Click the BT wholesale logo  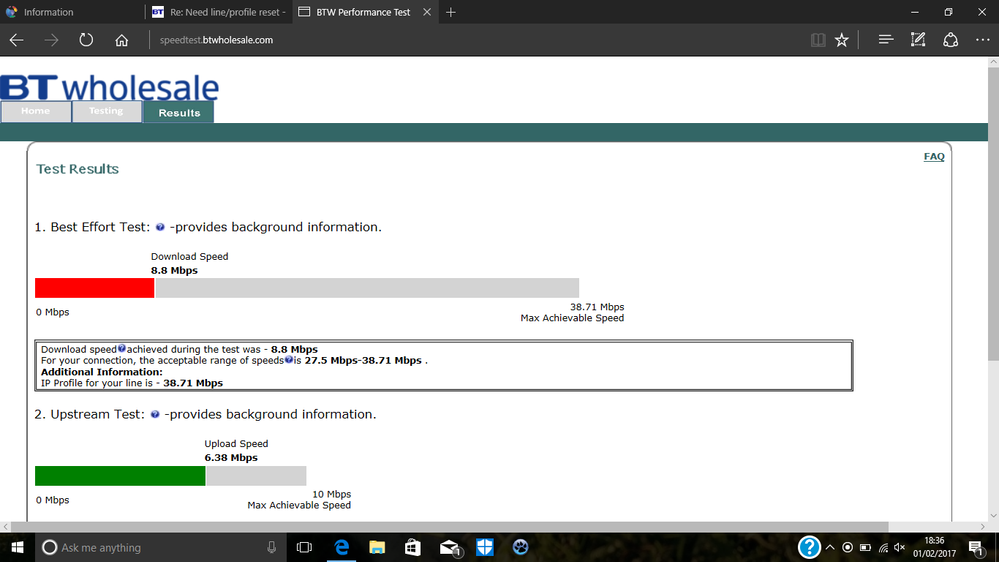click(x=110, y=87)
